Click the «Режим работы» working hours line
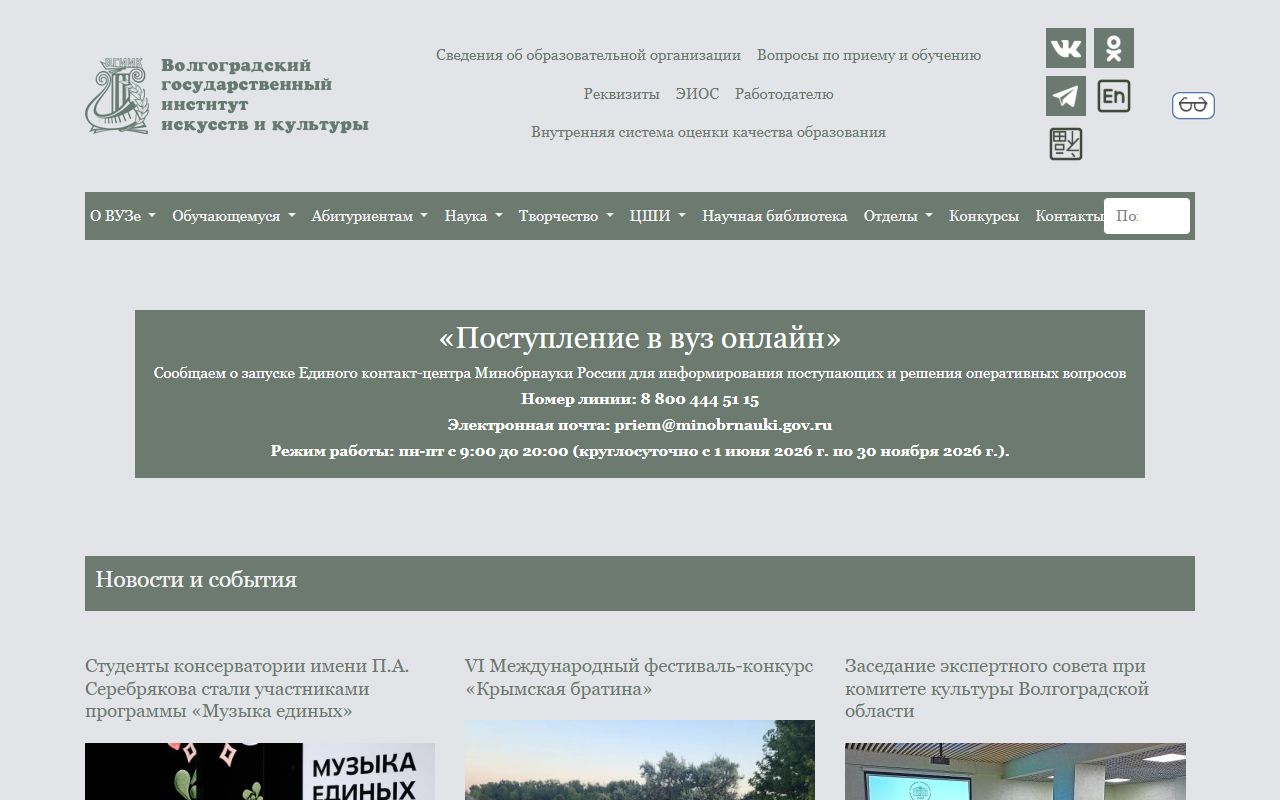 [640, 451]
